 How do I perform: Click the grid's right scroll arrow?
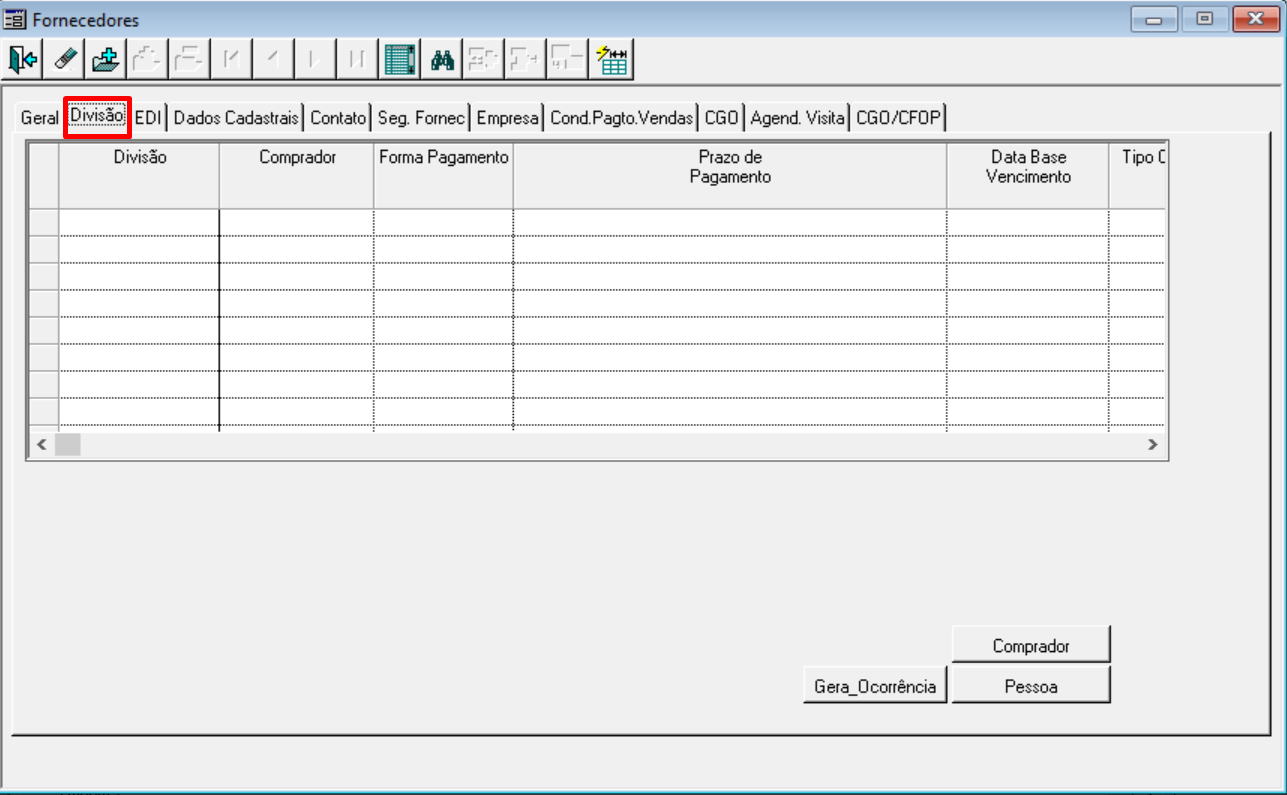coord(1152,445)
